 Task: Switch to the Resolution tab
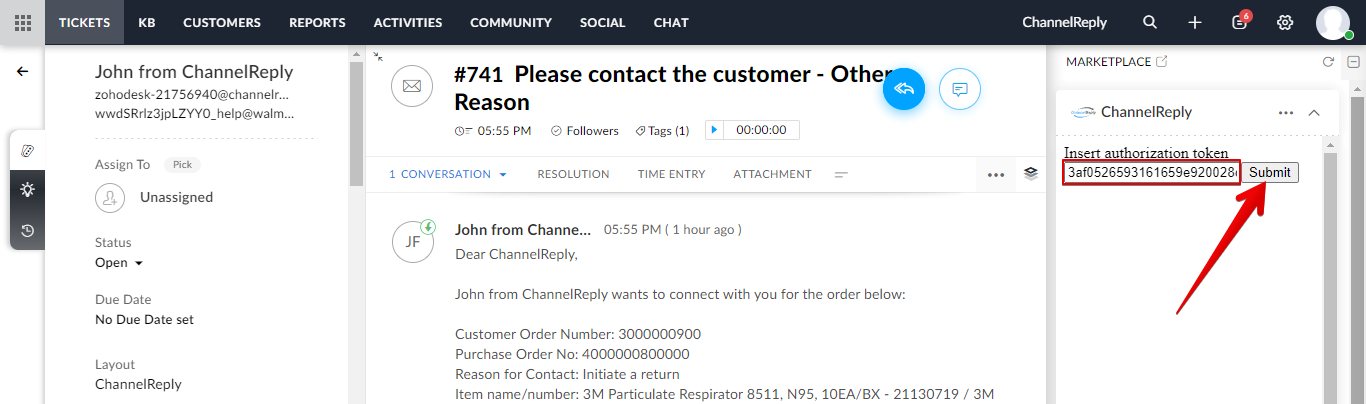pyautogui.click(x=573, y=174)
